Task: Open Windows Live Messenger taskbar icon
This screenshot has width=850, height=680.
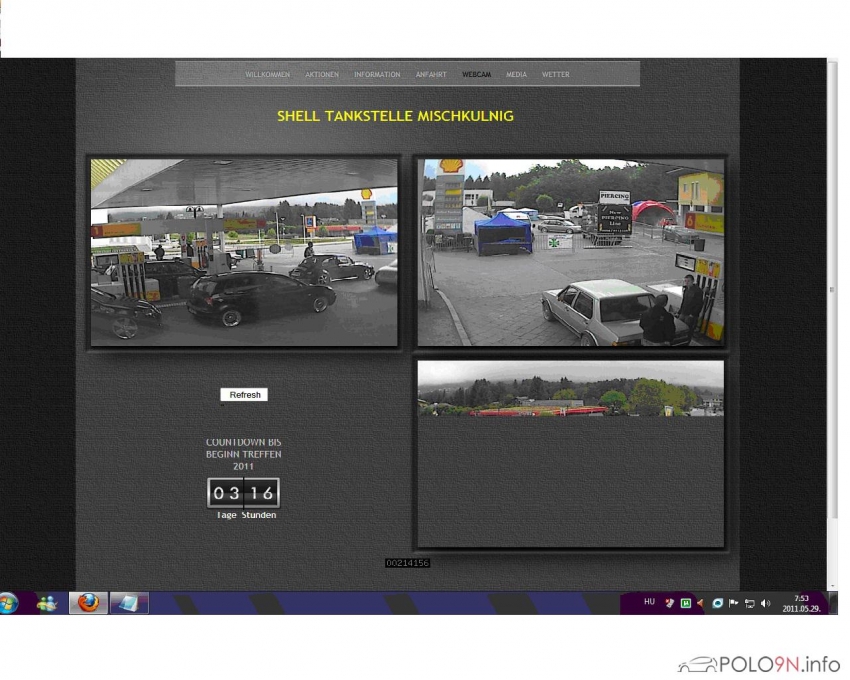Action: click(47, 603)
